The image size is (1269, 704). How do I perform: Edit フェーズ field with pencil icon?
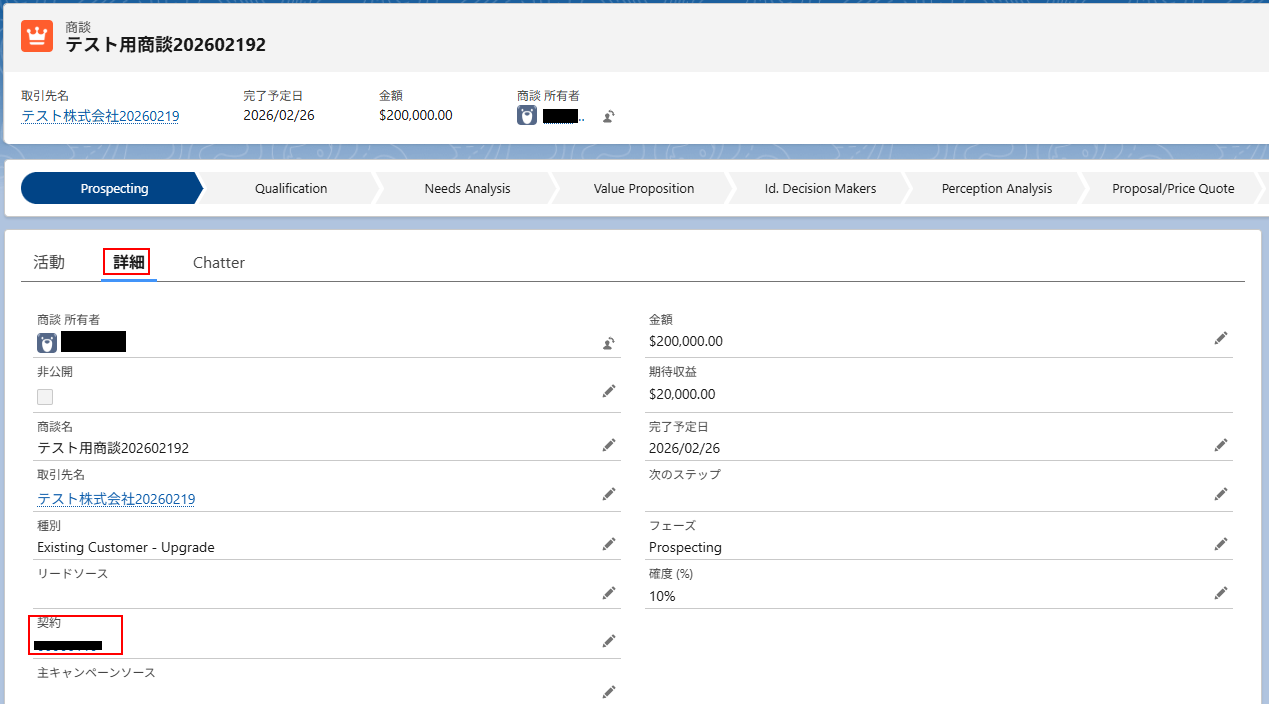click(1220, 544)
